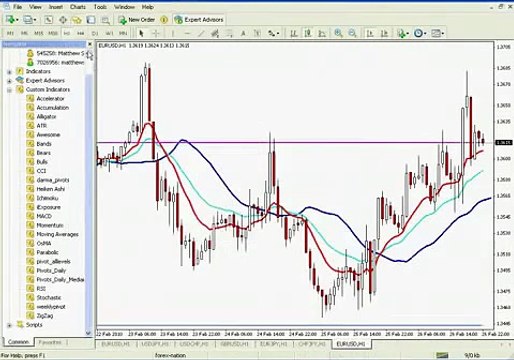Open the indicators list dropdown arrow
The width and height of the screenshot is (514, 360).
pos(408,34)
